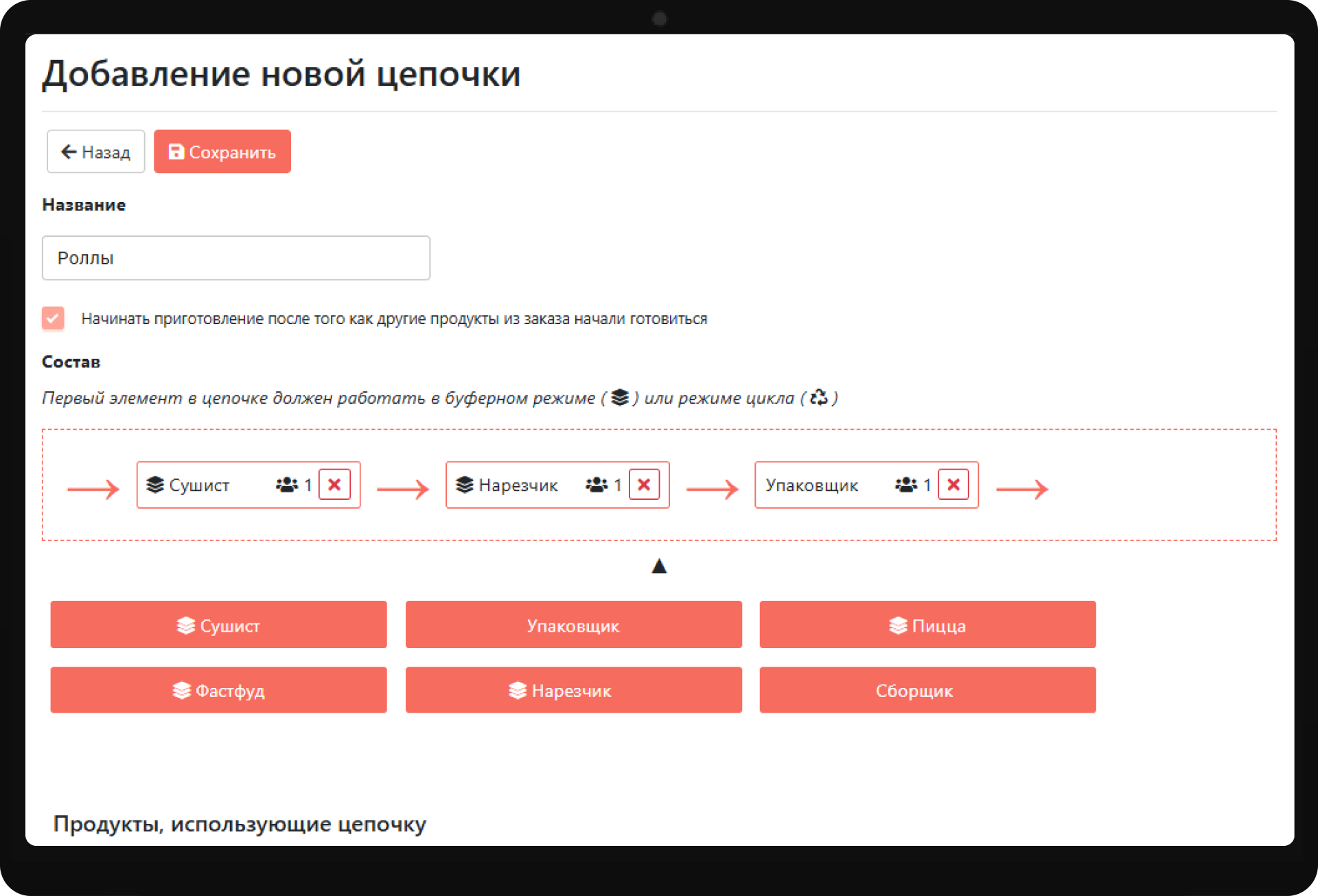Click the last arrow after Упаковщик

tap(1021, 489)
